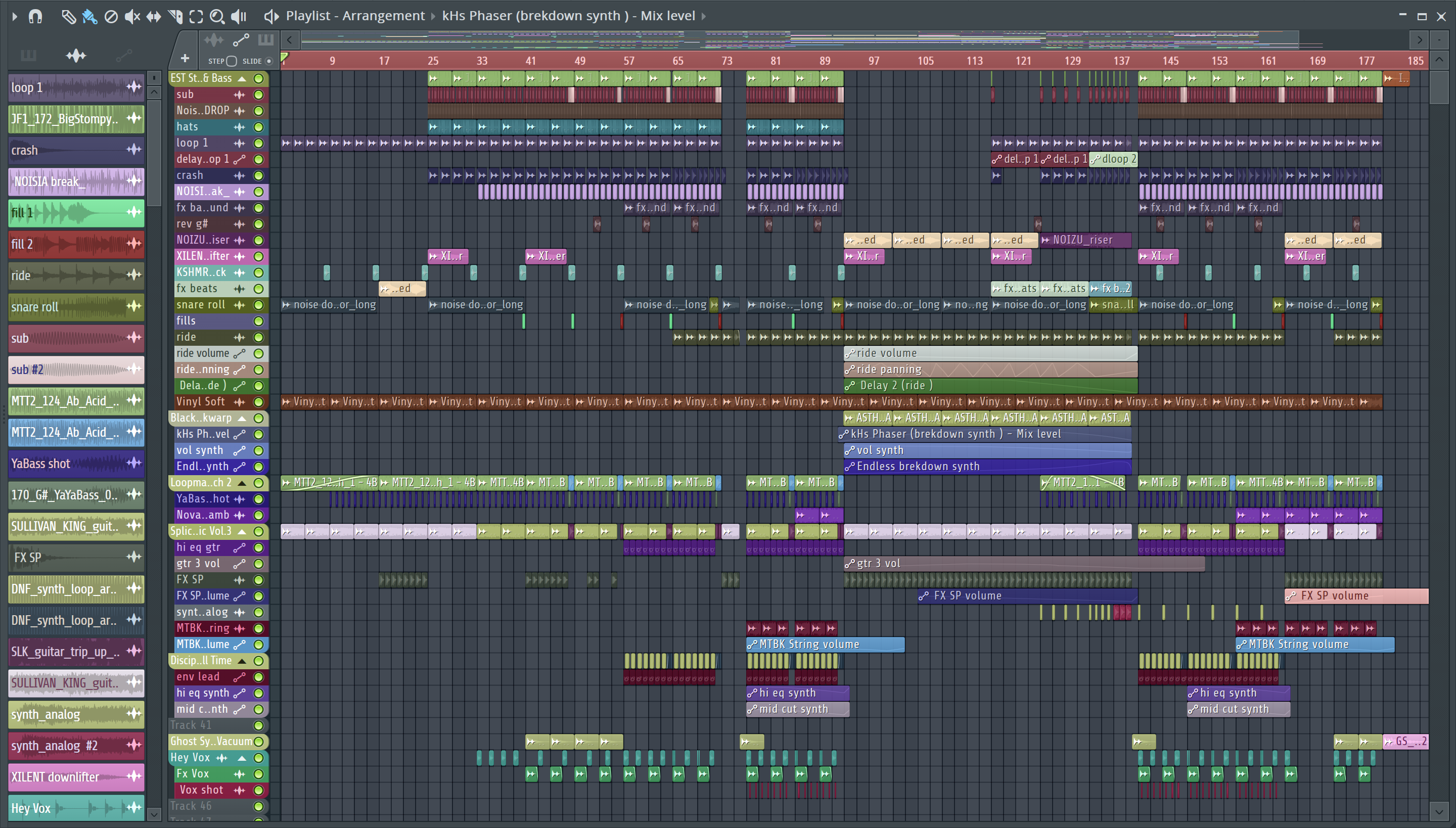Click the automation icon above SLIDE
1456x828 pixels.
(x=241, y=40)
